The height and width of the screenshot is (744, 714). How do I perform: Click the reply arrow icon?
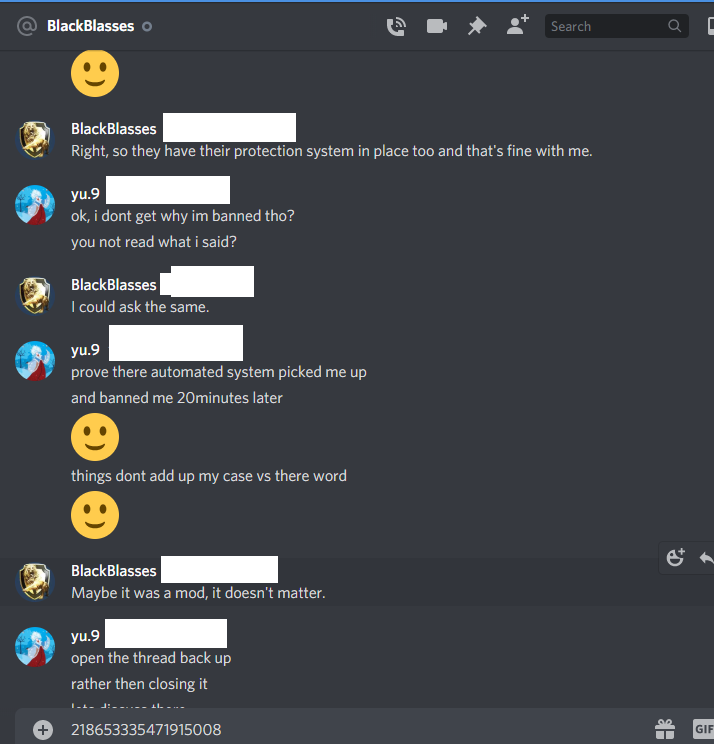point(706,558)
